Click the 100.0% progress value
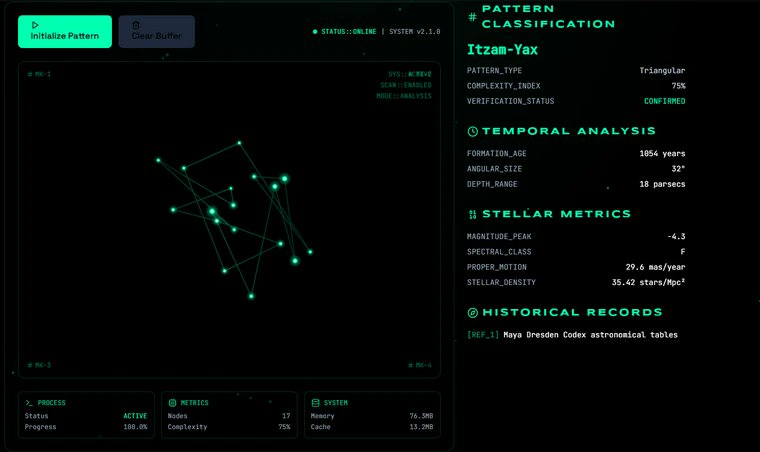The image size is (760, 452). pos(135,427)
